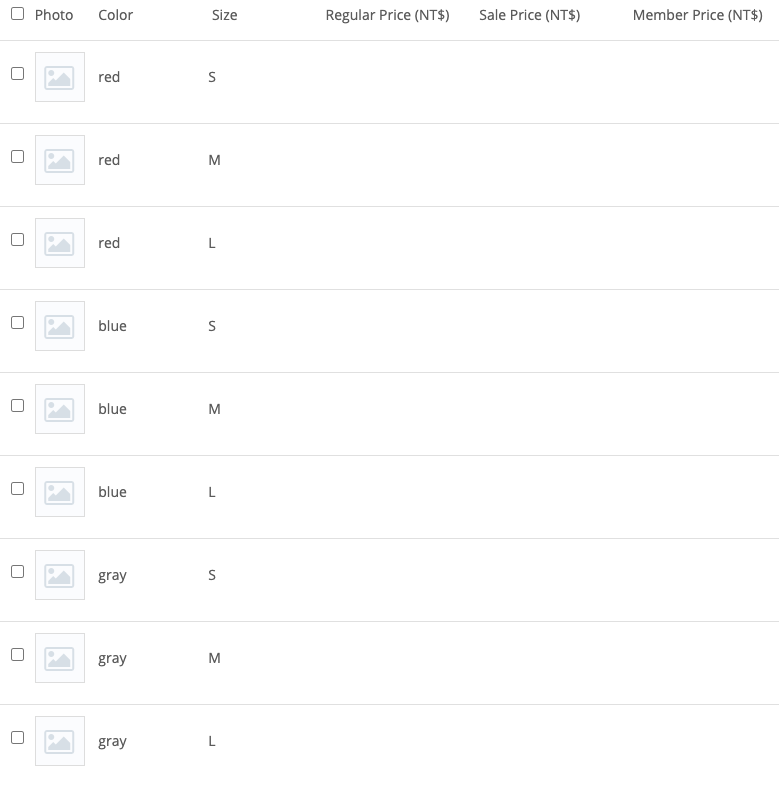779x799 pixels.
Task: Select the red L variant checkbox
Action: tap(17, 239)
